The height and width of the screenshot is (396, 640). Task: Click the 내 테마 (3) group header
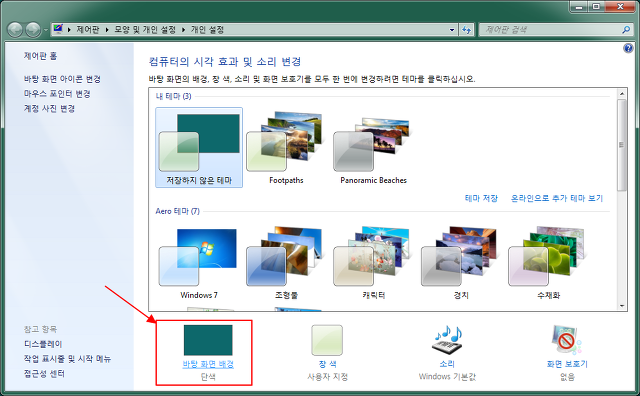point(173,96)
